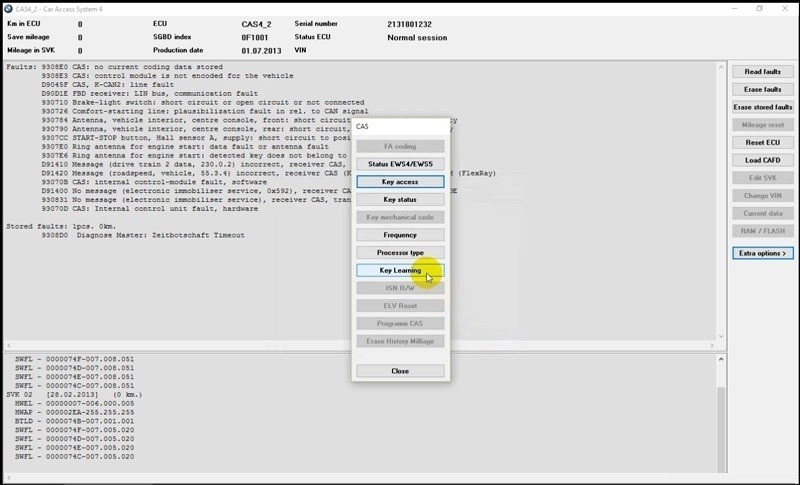Click fault 'D90D1E FBD receiver: LIN bus'
This screenshot has height=485, width=800.
149,93
